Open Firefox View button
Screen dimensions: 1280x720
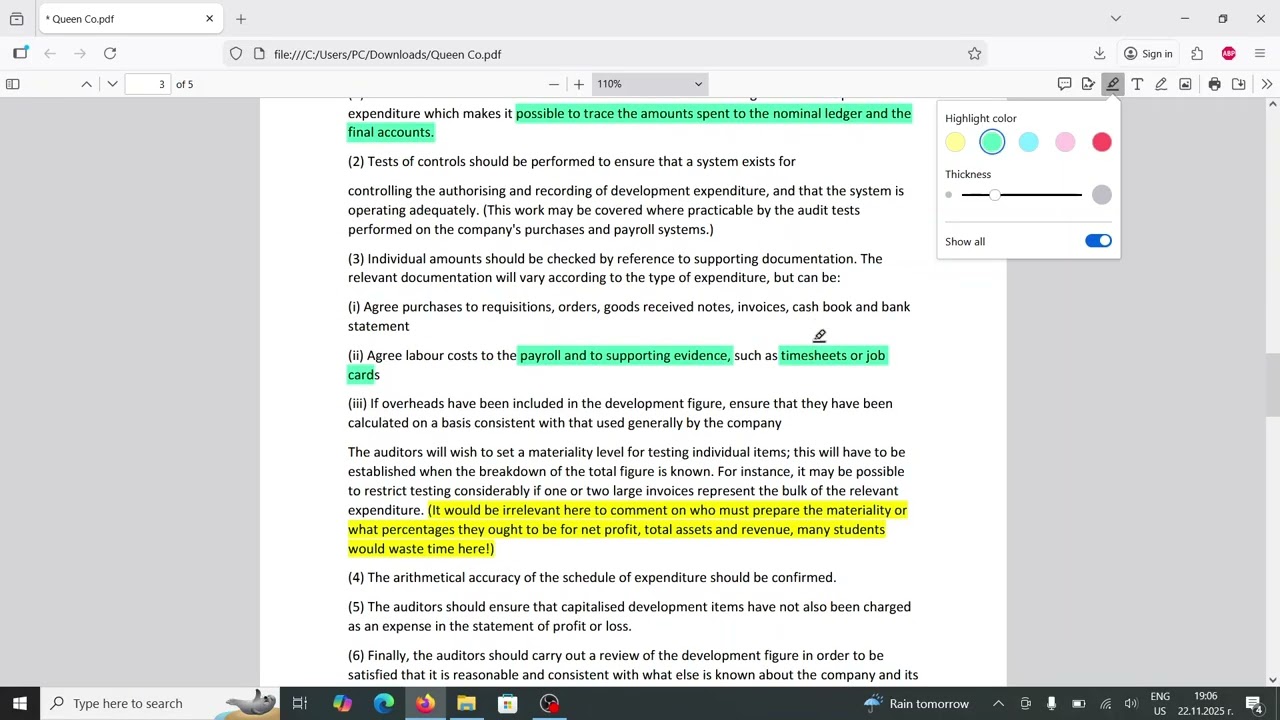click(x=16, y=18)
